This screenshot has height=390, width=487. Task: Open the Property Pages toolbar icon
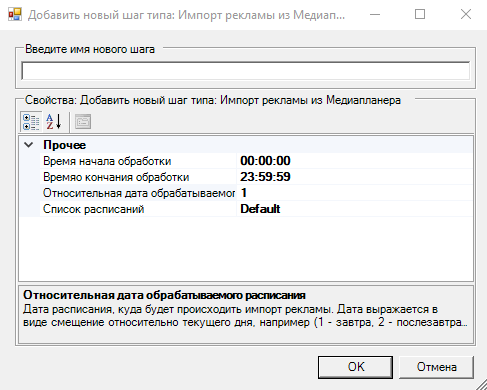coord(83,122)
